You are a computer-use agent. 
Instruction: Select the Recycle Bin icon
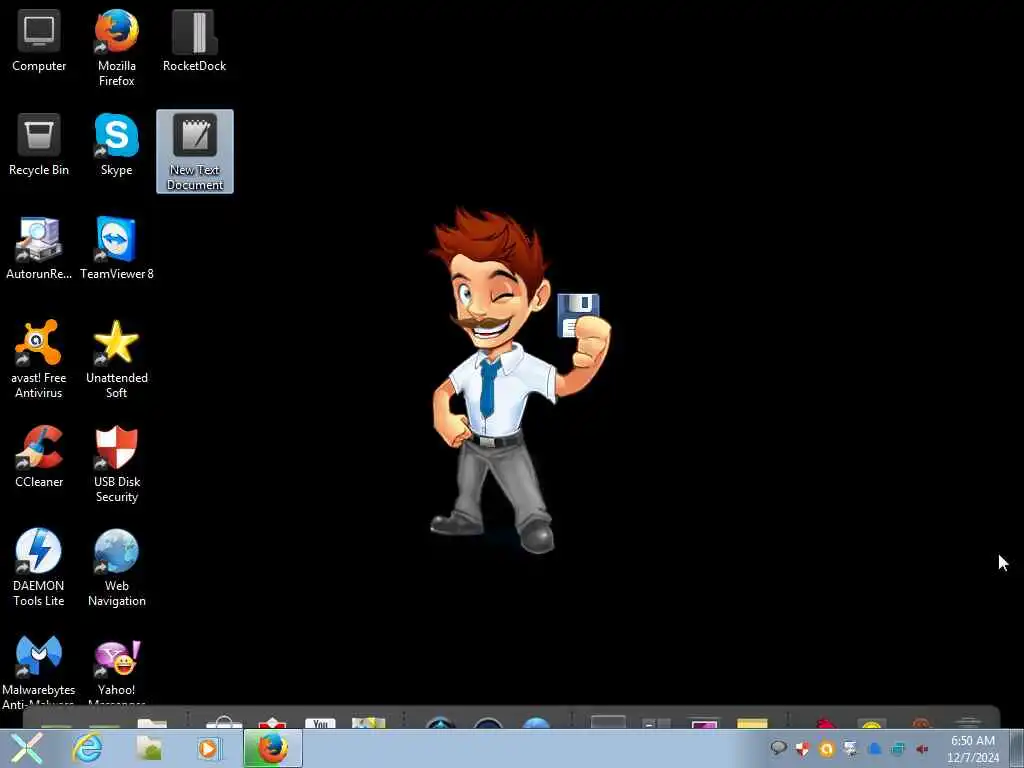(x=39, y=145)
